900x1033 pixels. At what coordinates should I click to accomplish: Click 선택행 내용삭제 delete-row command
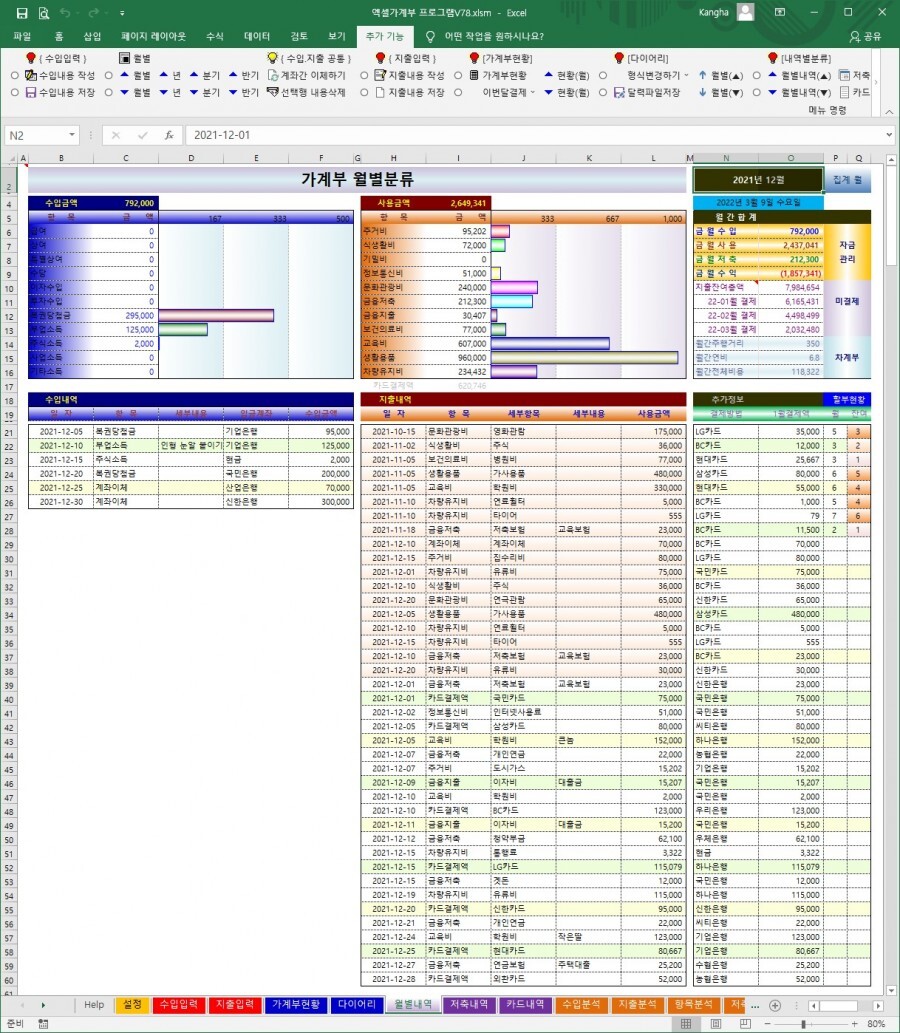(x=306, y=93)
